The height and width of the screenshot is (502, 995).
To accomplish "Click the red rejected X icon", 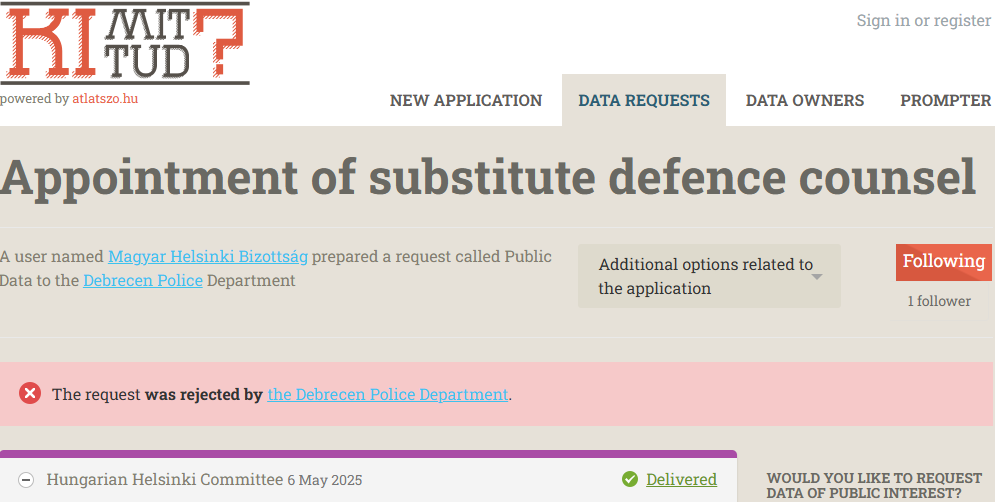I will coord(30,393).
